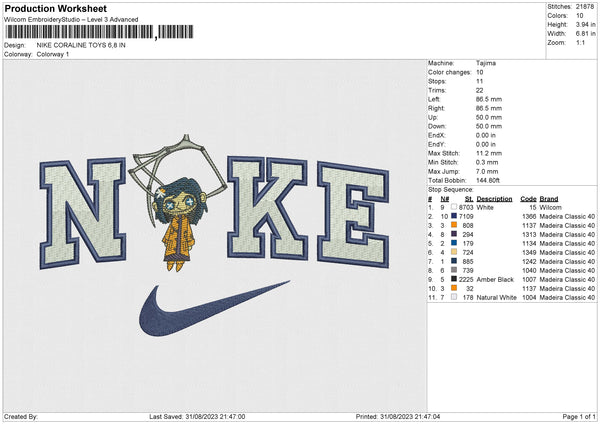Select the Natural White color swatch
Screen dimensions: 600x424
click(454, 297)
